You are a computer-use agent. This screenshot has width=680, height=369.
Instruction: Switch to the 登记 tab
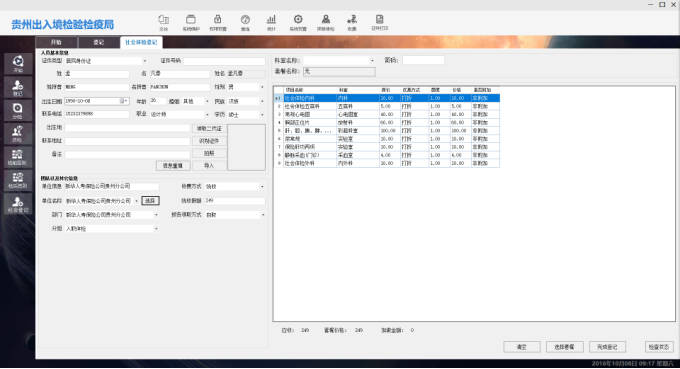[x=99, y=42]
